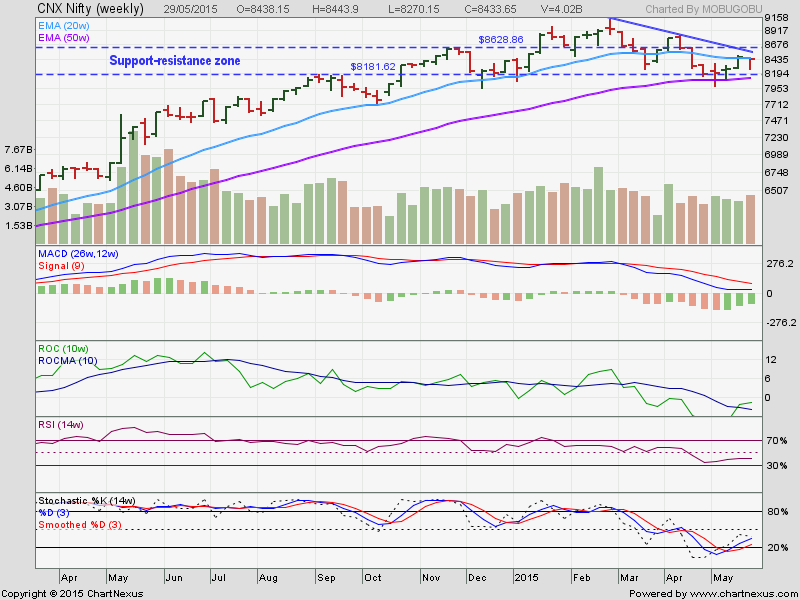This screenshot has height=600, width=800.
Task: Click the ROC (10w) indicator label
Action: click(65, 349)
